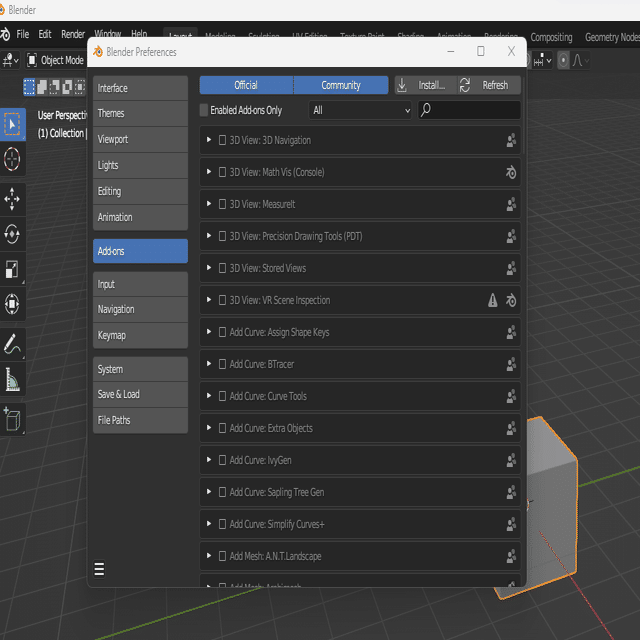Toggle proportional editing icon in header
This screenshot has width=640, height=640.
tap(563, 60)
